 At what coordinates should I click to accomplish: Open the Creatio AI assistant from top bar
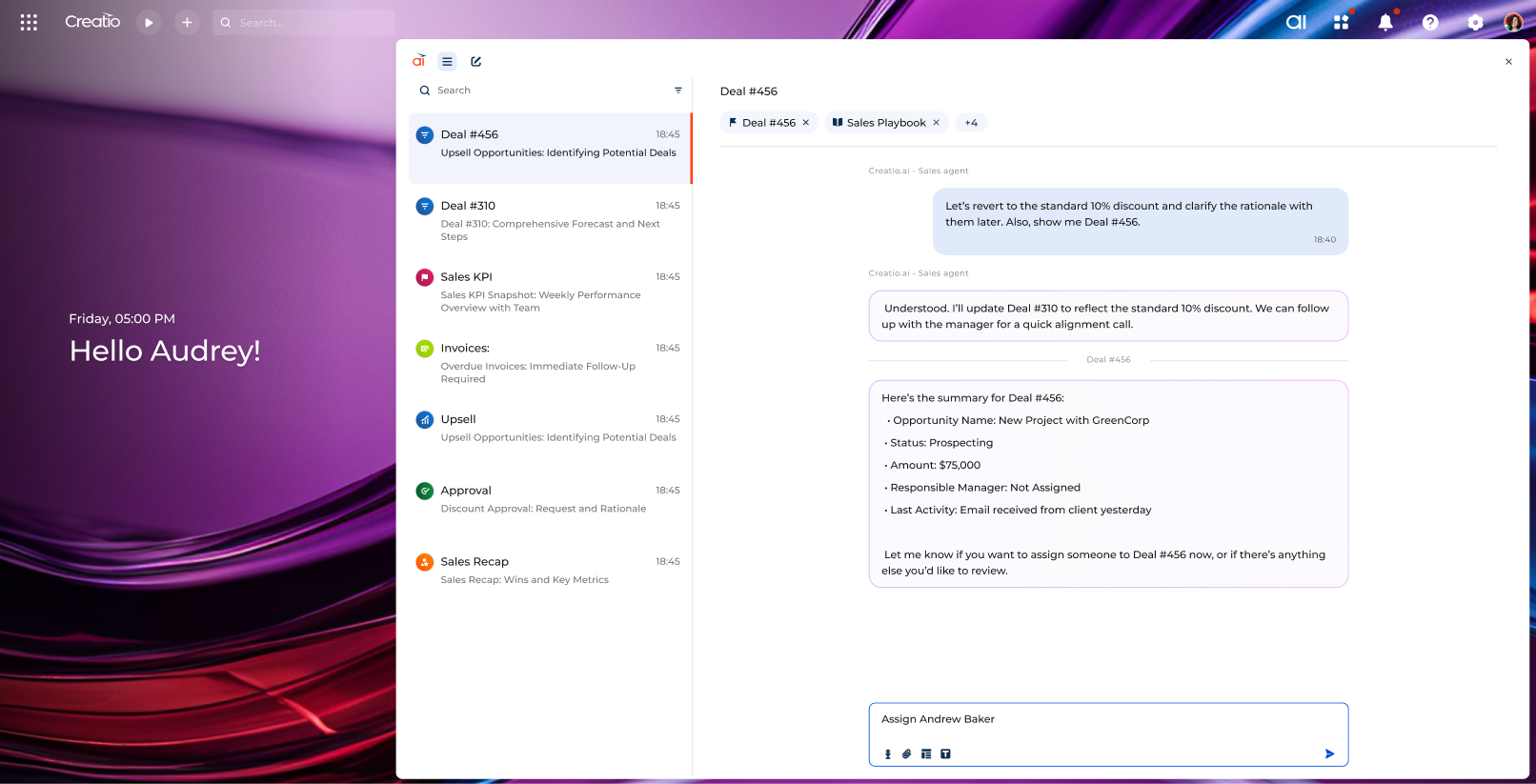click(1296, 22)
